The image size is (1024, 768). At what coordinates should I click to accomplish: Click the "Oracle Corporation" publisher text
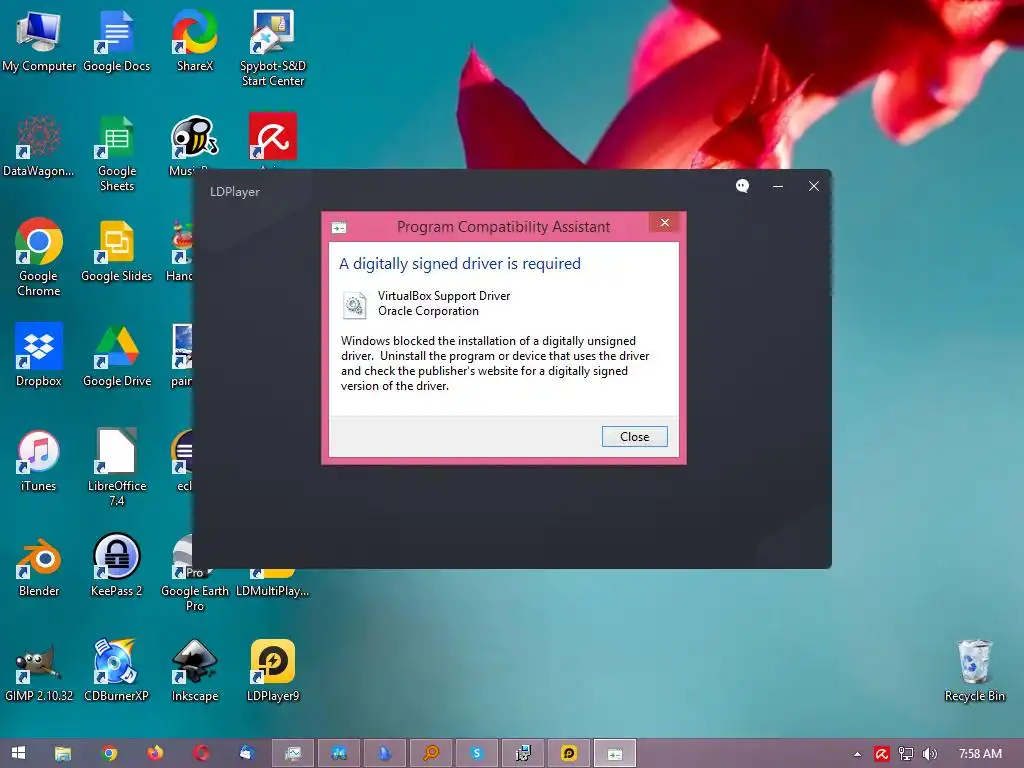click(x=428, y=311)
